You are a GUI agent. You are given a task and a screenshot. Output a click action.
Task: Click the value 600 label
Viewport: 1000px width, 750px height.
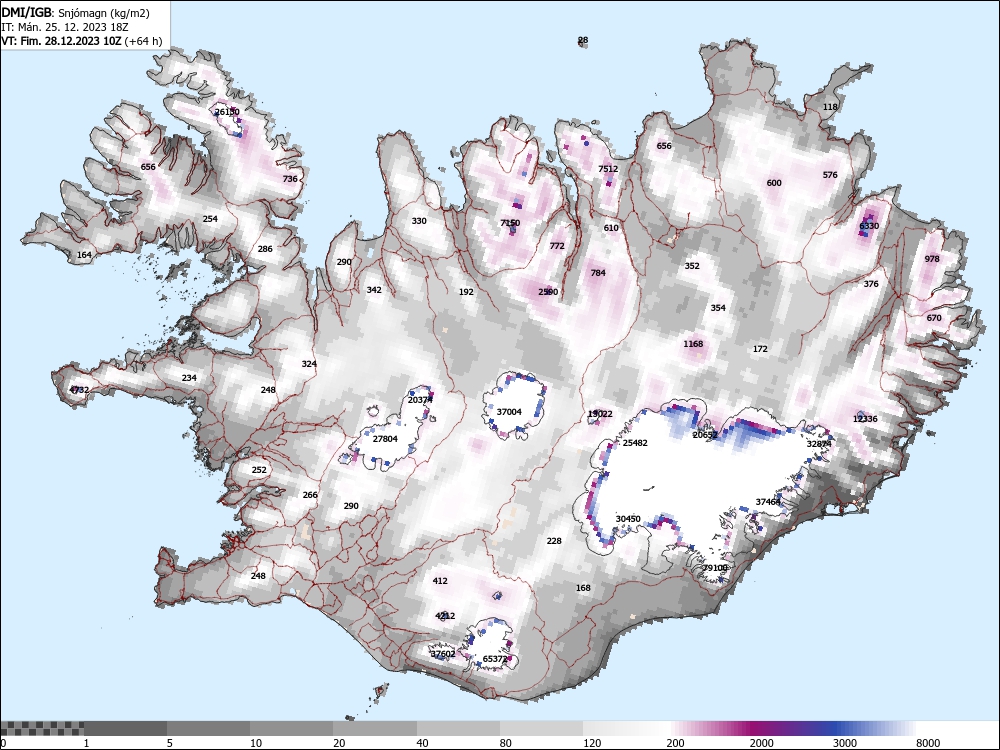(774, 183)
